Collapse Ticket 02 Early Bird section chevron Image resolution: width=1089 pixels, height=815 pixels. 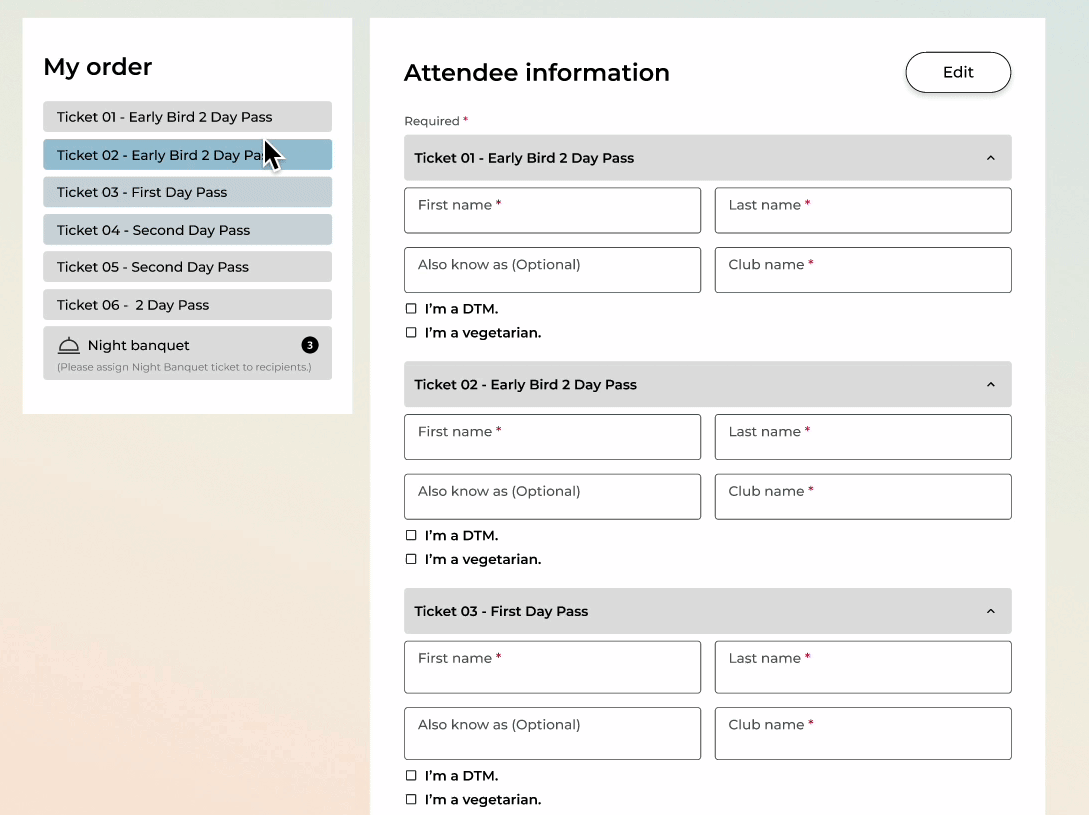990,385
